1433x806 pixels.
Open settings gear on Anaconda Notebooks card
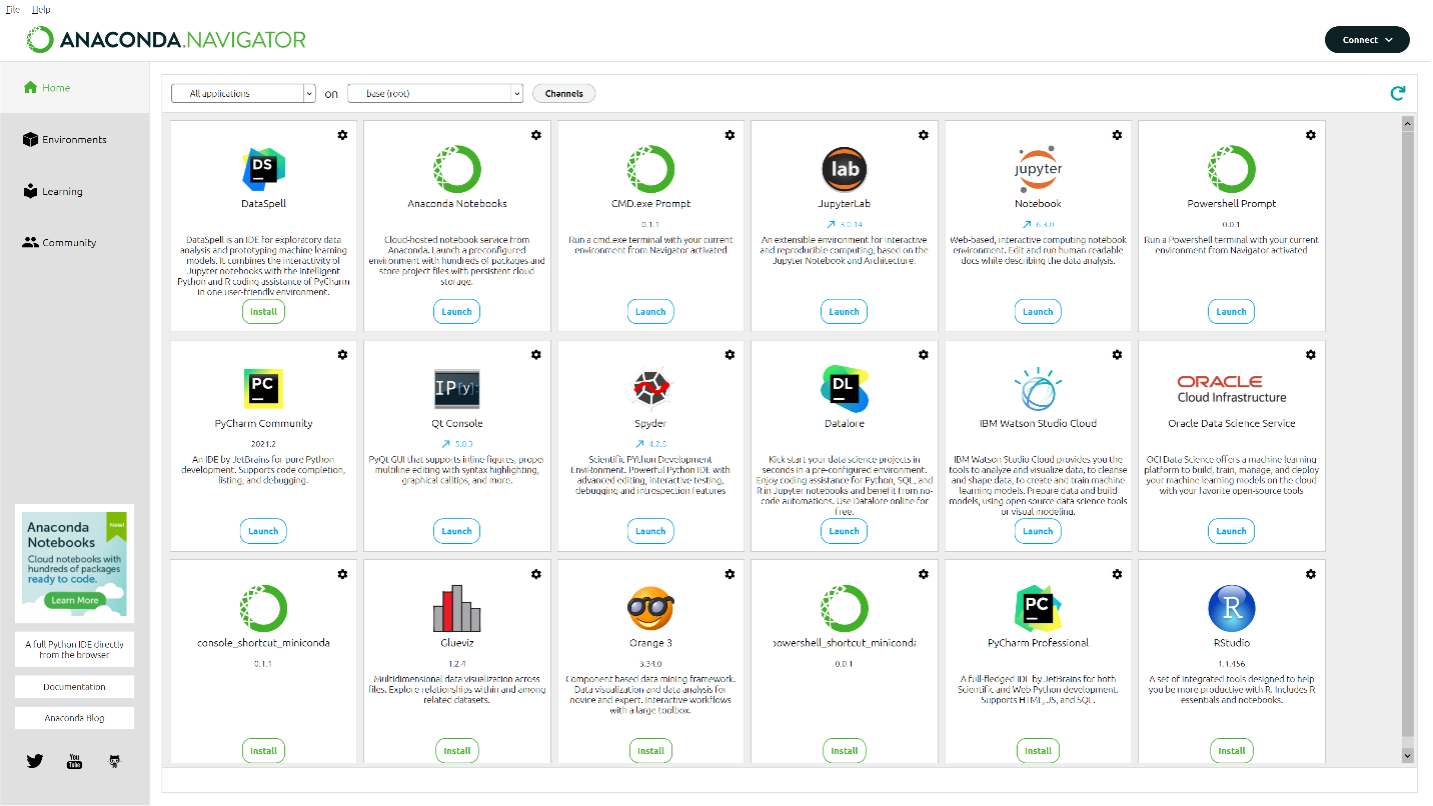click(536, 135)
